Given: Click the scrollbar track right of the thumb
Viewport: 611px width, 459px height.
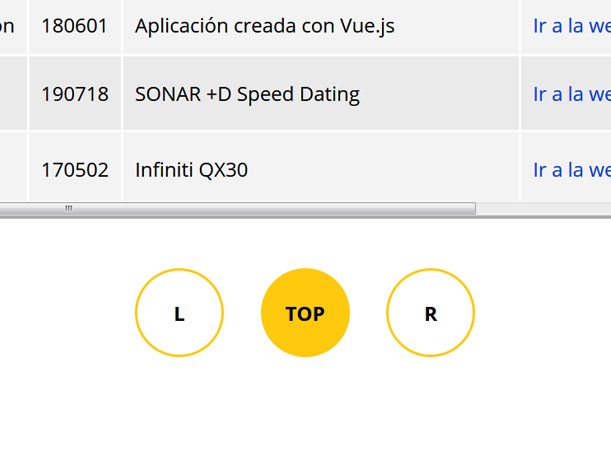Looking at the screenshot, I should pos(542,209).
